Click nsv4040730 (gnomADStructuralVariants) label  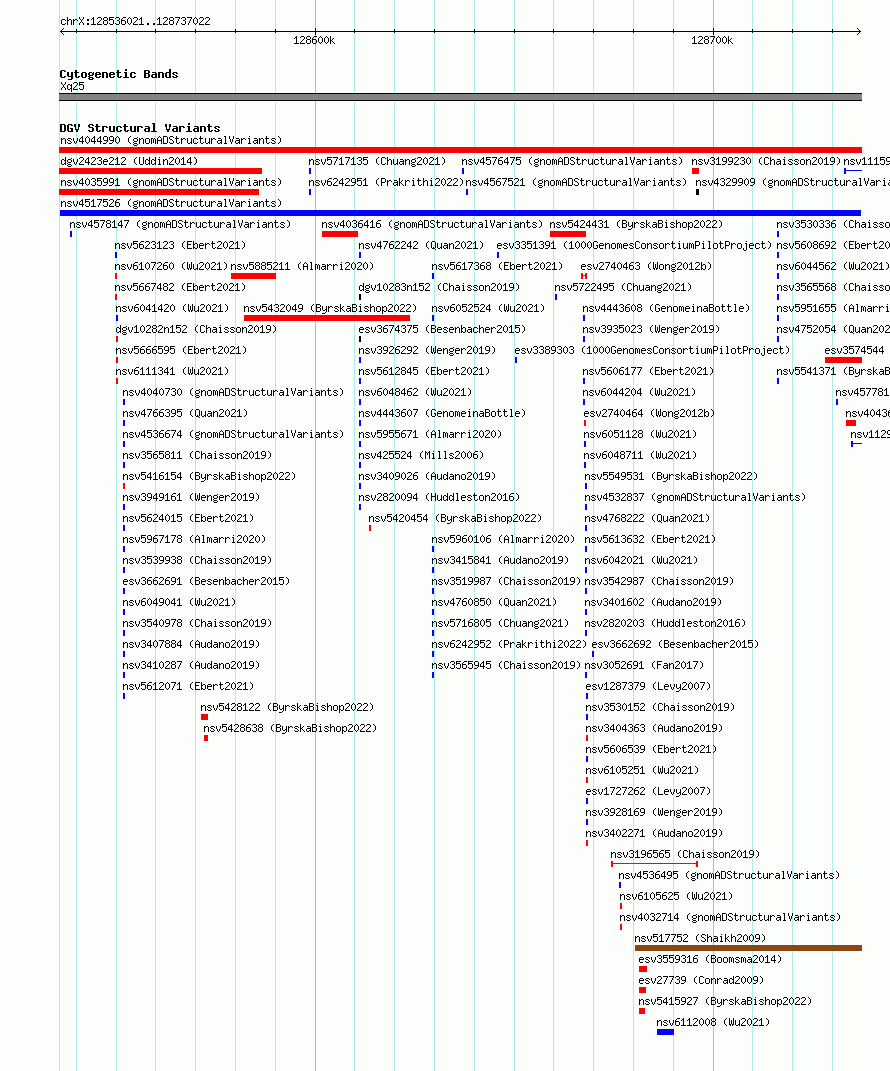[x=233, y=392]
